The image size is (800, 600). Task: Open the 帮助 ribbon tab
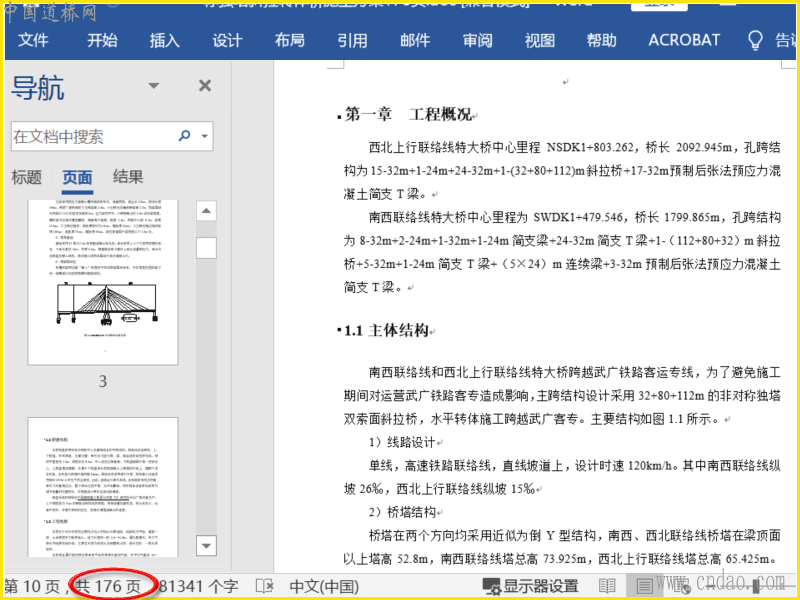click(602, 40)
